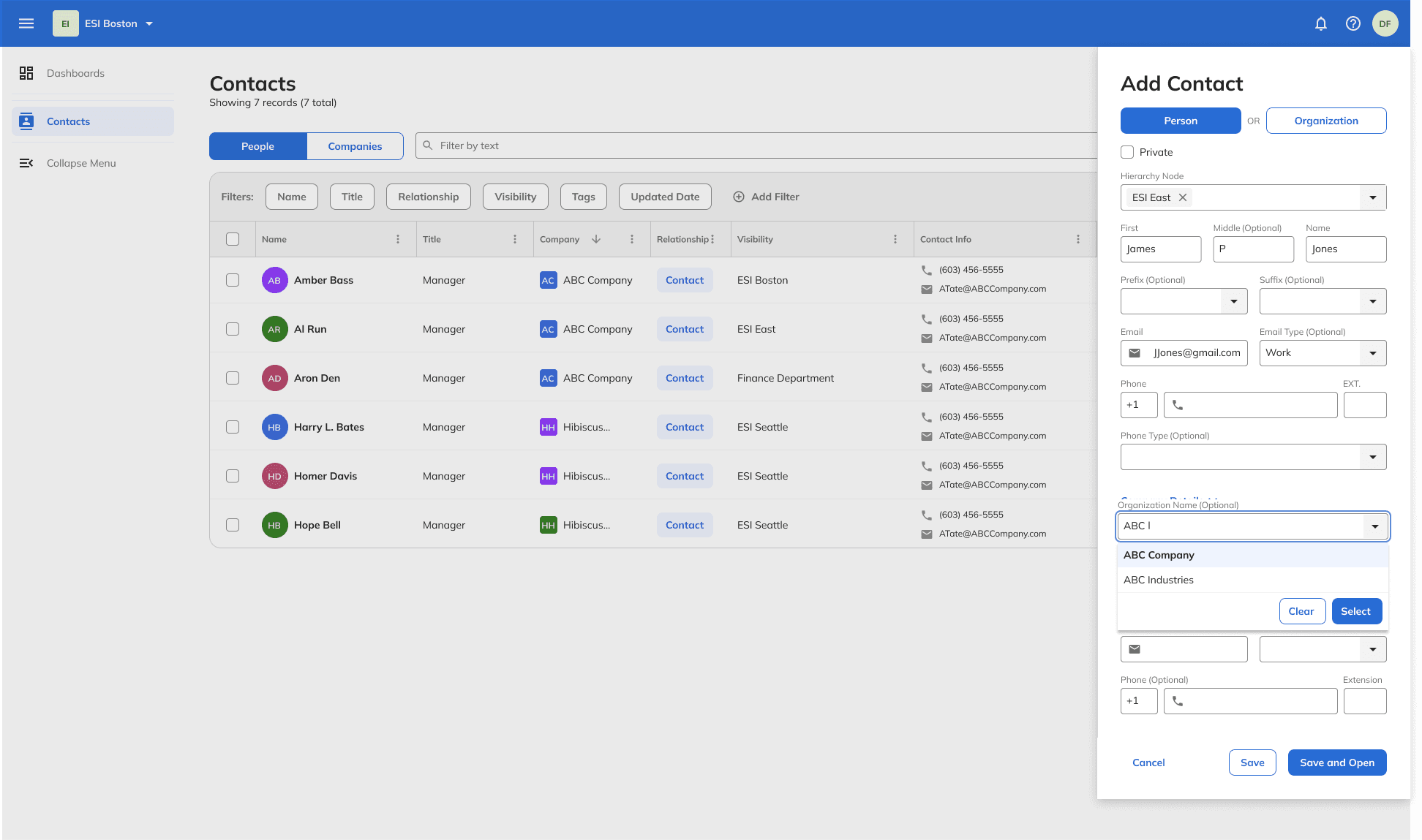Click the Save and Open button
This screenshot has height=840, width=1422.
click(x=1336, y=763)
